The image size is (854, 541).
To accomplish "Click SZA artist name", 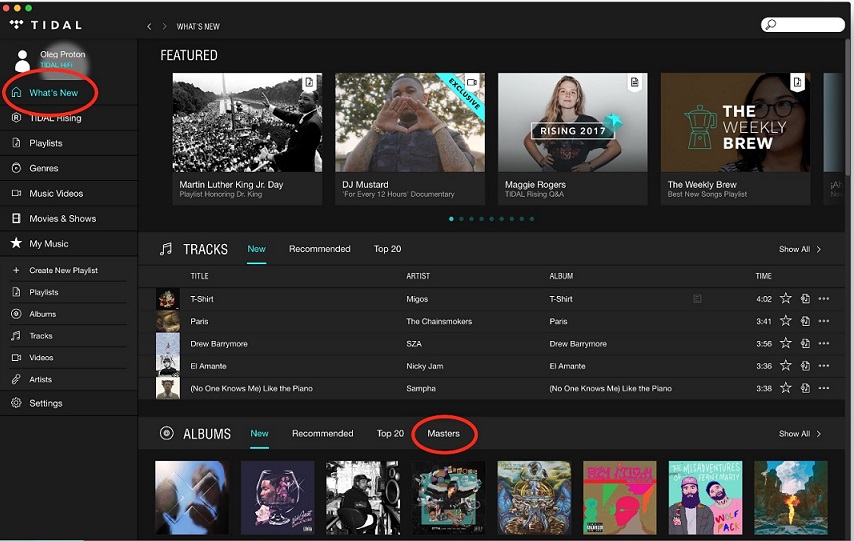I will (x=414, y=344).
